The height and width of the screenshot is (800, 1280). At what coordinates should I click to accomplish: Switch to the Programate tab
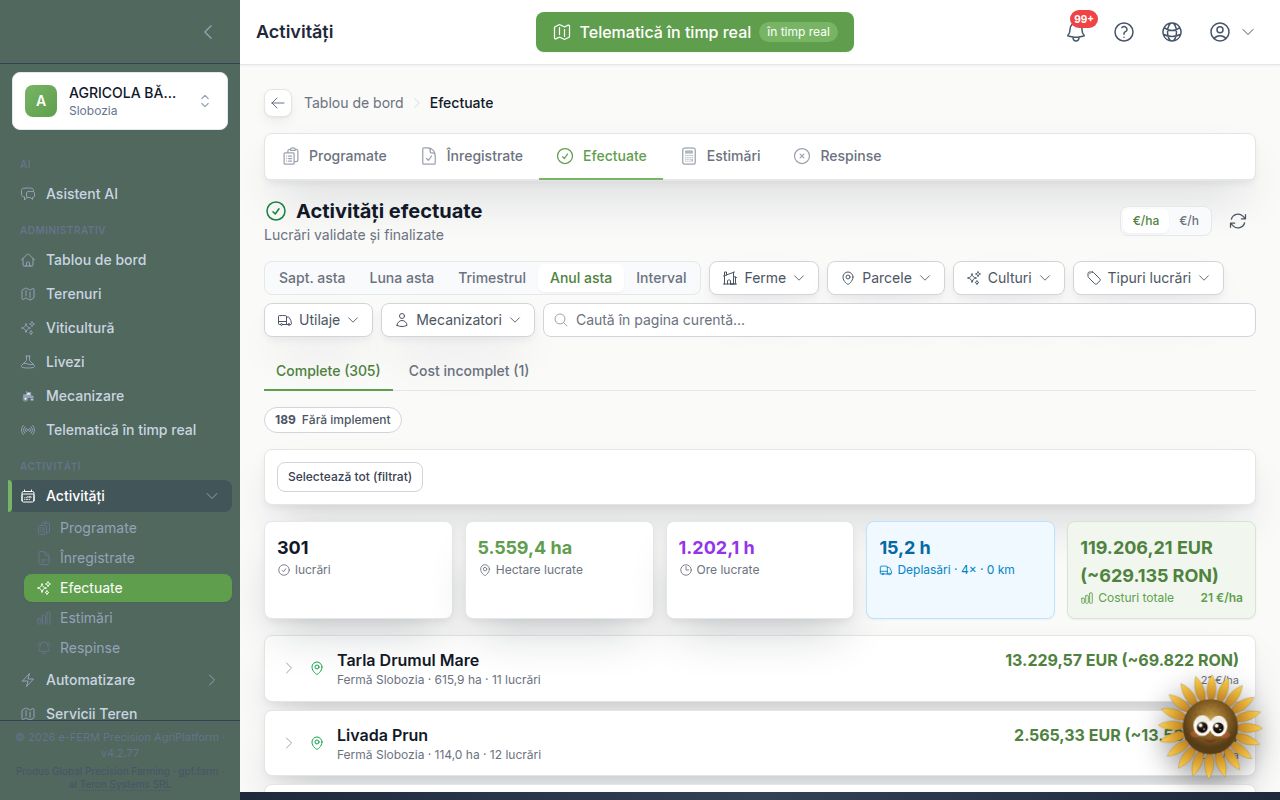(335, 156)
